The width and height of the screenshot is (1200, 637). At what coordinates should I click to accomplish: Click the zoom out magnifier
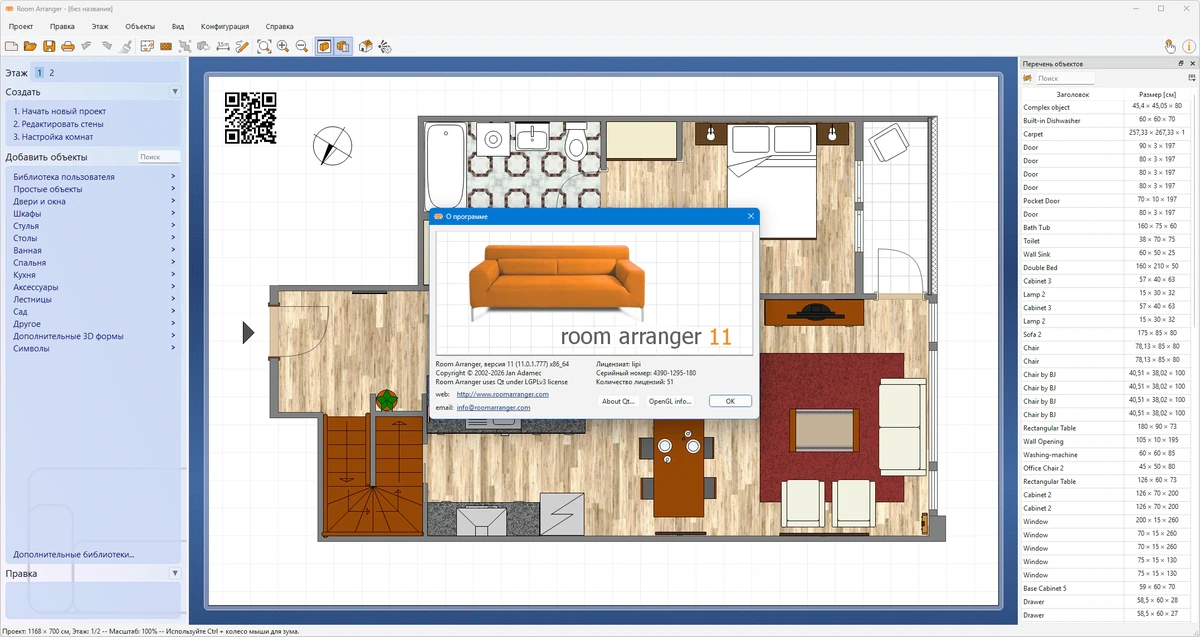pos(302,46)
